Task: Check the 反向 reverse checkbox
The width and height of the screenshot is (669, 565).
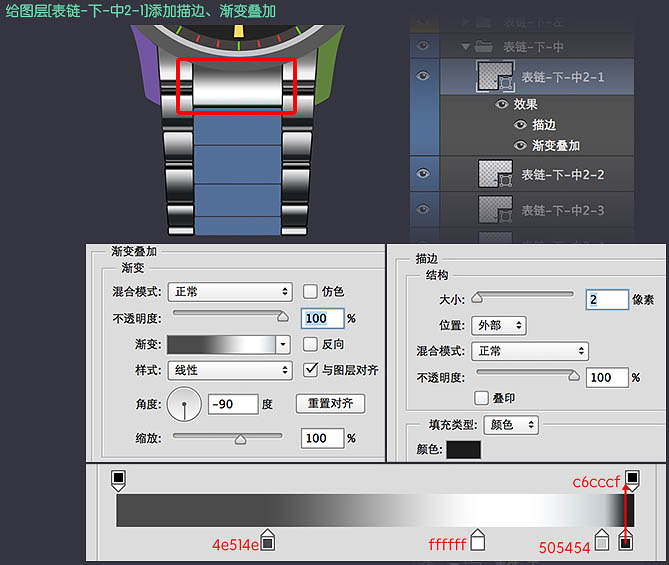Action: click(311, 344)
